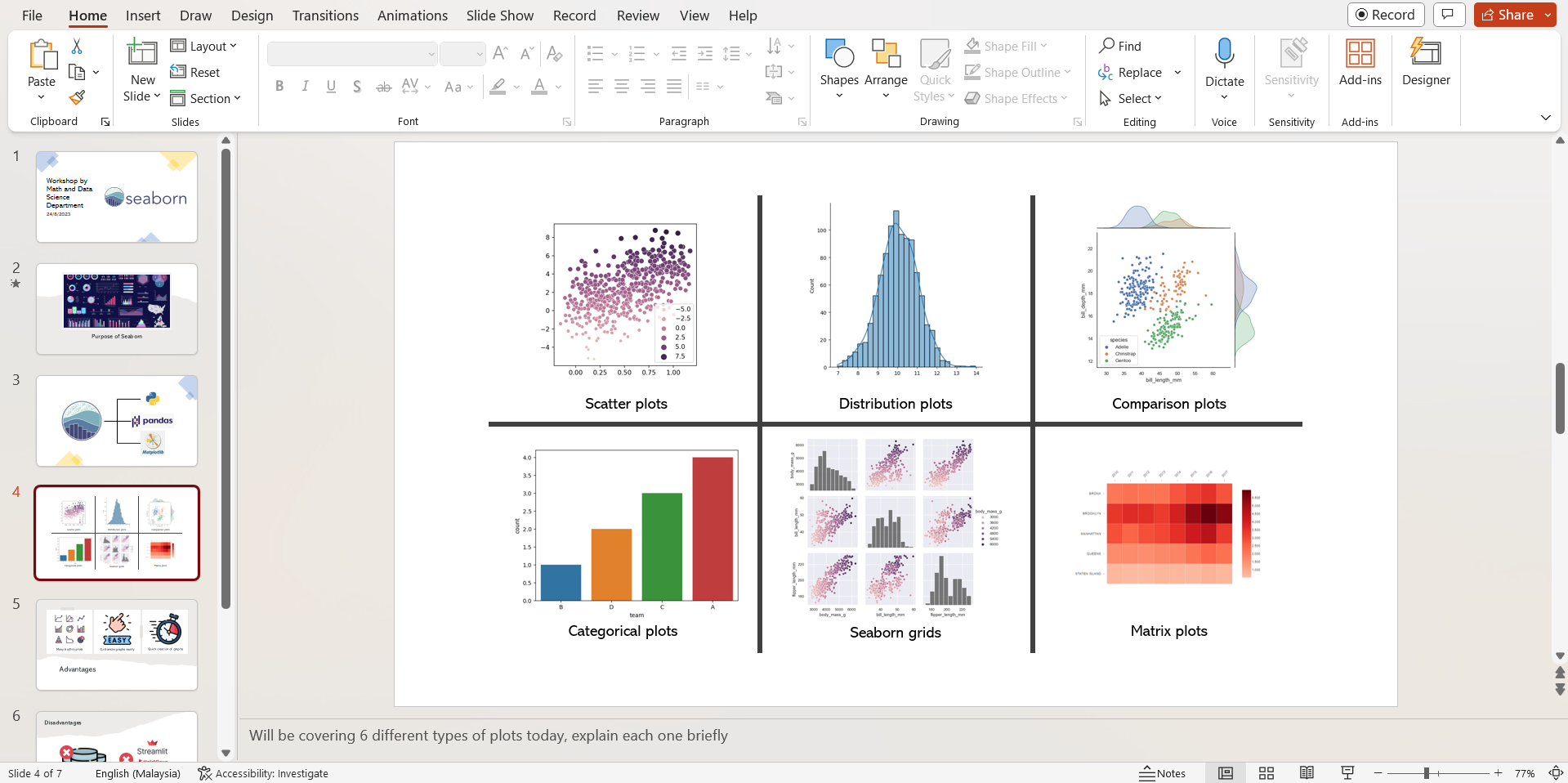1568x783 pixels.
Task: Select slide 5 thumbnail, Advantages
Action: 117,645
